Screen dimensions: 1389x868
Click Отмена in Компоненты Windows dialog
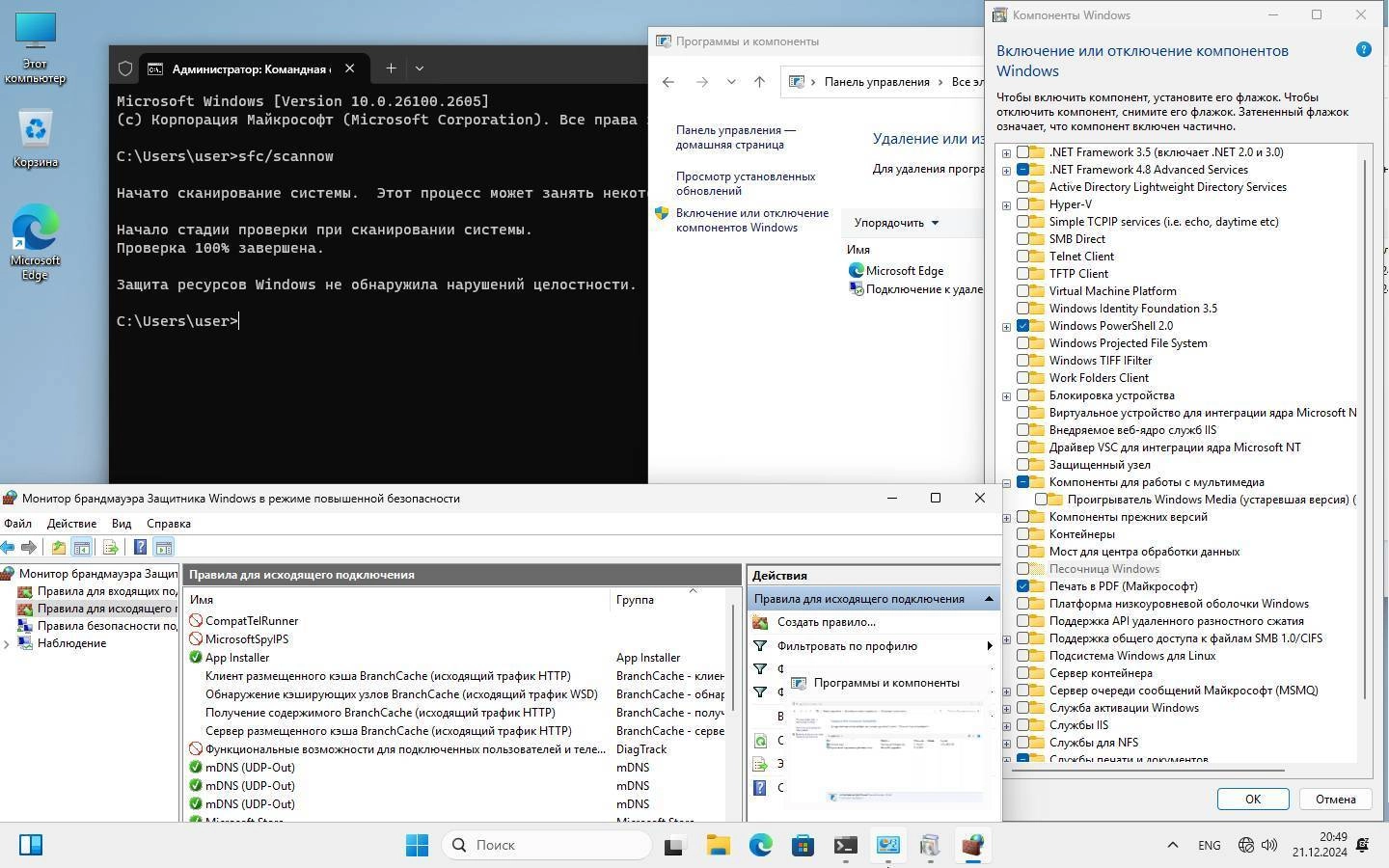coord(1335,800)
